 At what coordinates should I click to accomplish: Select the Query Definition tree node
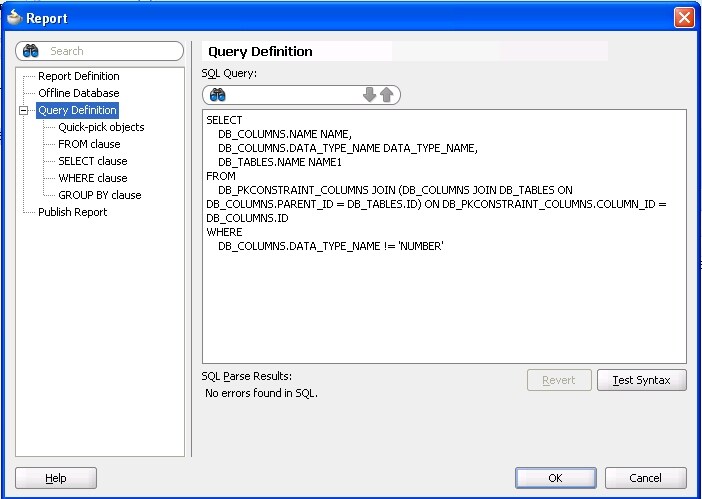(x=77, y=110)
